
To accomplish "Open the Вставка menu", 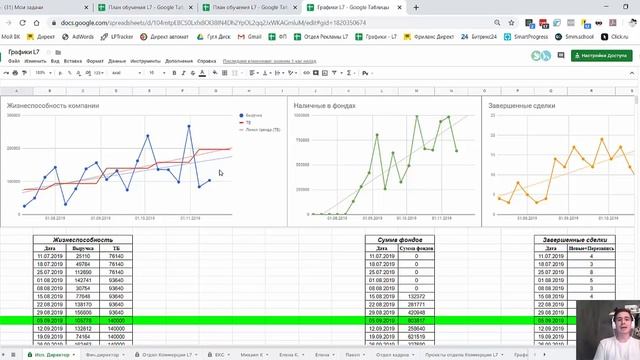I will click(73, 61).
